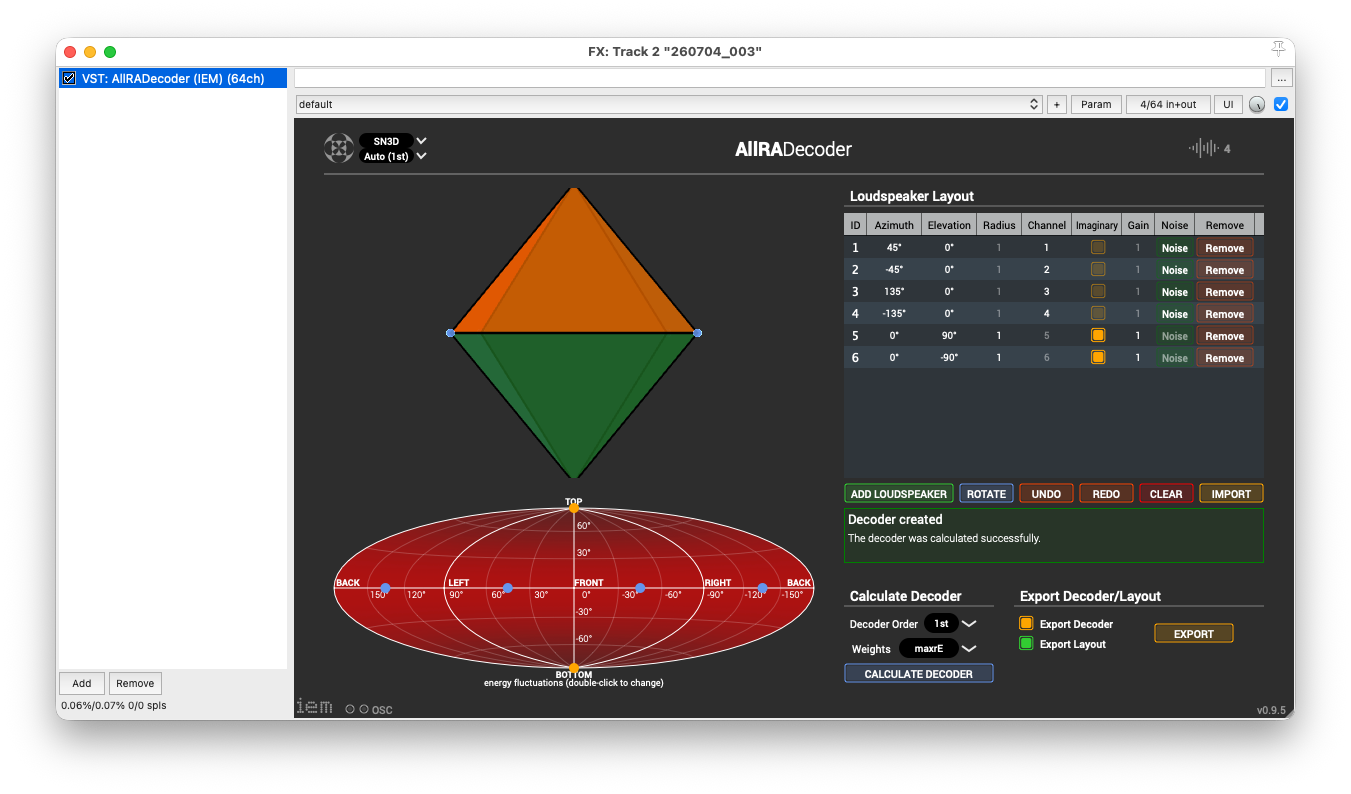The width and height of the screenshot is (1351, 794).
Task: Click the Azimuth column header
Action: [x=894, y=225]
